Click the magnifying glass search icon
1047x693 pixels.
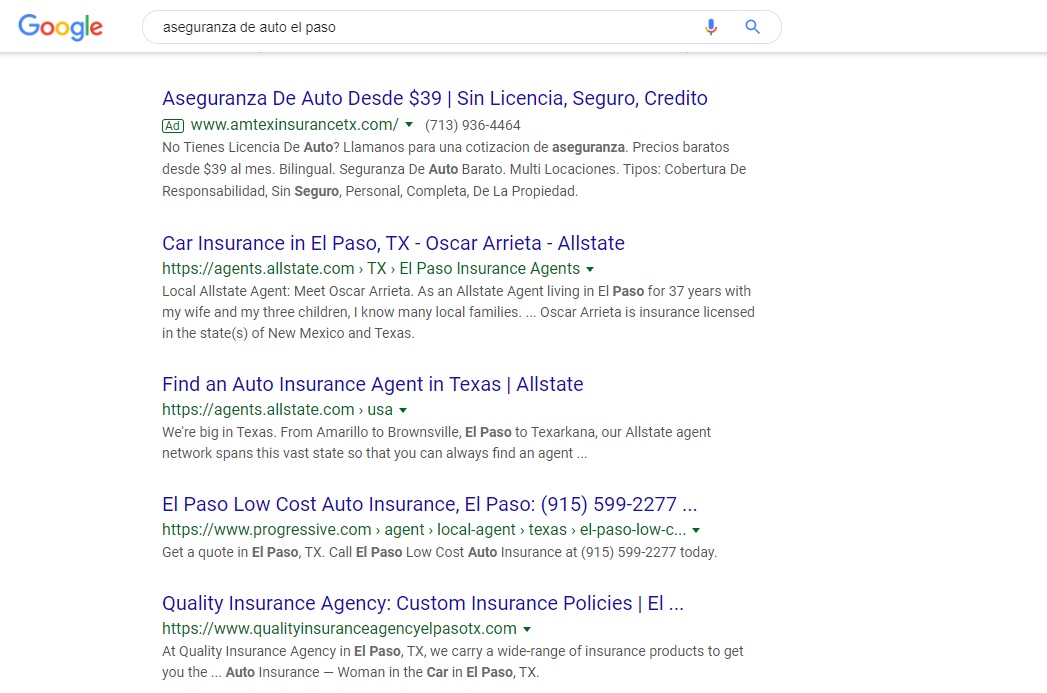pyautogui.click(x=752, y=27)
